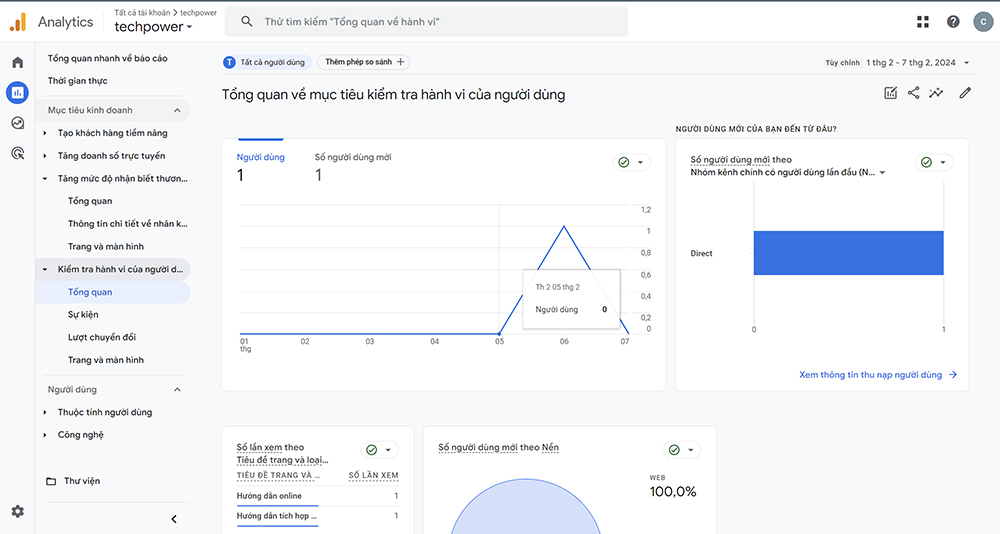
Task: Open the Help question mark icon
Action: 953,22
